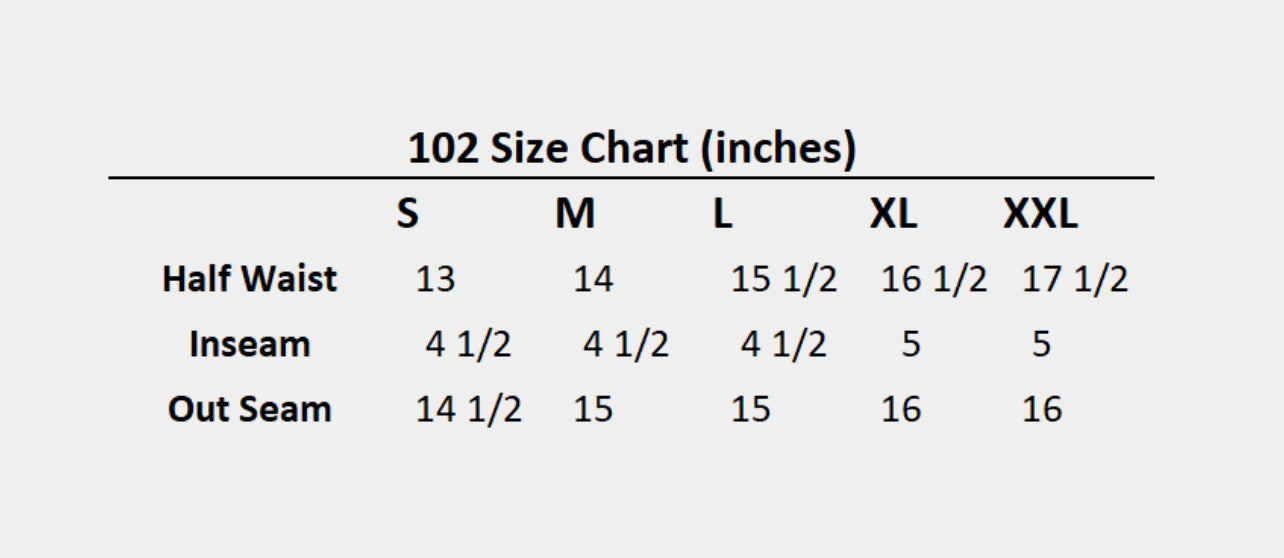This screenshot has width=1284, height=558.
Task: Select the Out Seam value for size XXL
Action: (x=1042, y=409)
